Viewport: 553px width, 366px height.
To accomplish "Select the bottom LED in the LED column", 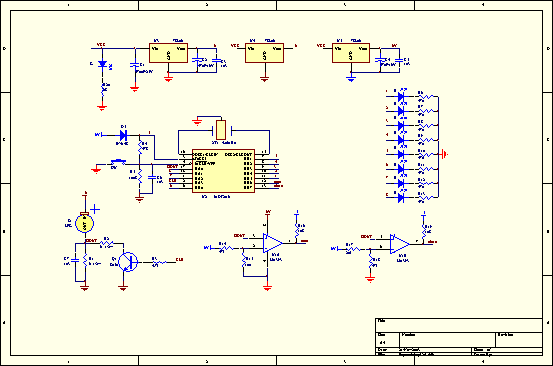I will coord(401,198).
